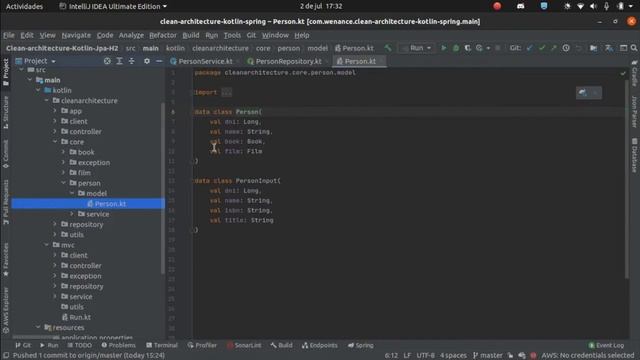Click the Search Everywhere magnifier icon
This screenshot has height=360, width=640.
[634, 48]
